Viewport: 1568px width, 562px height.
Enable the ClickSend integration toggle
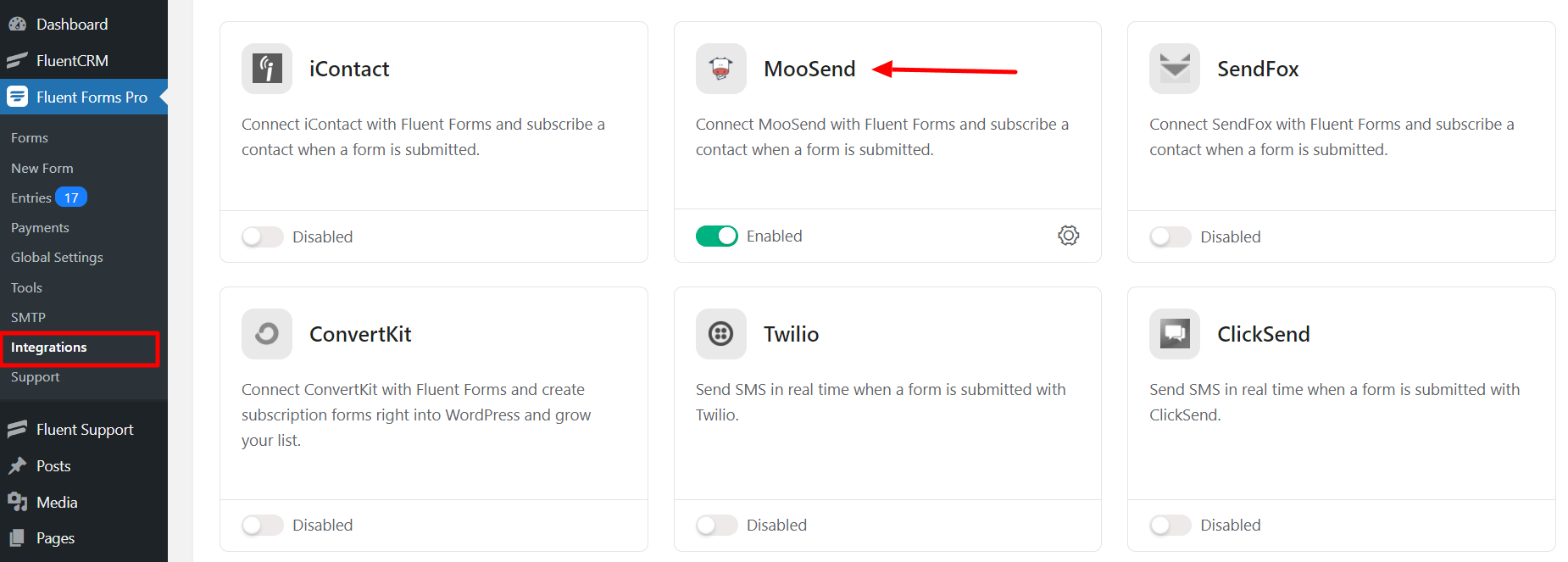click(x=1170, y=526)
